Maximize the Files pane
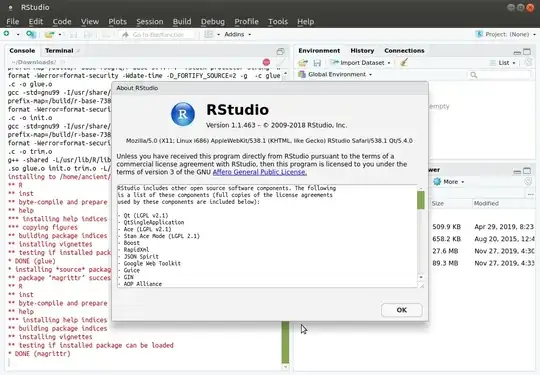540x375 pixels. click(527, 171)
